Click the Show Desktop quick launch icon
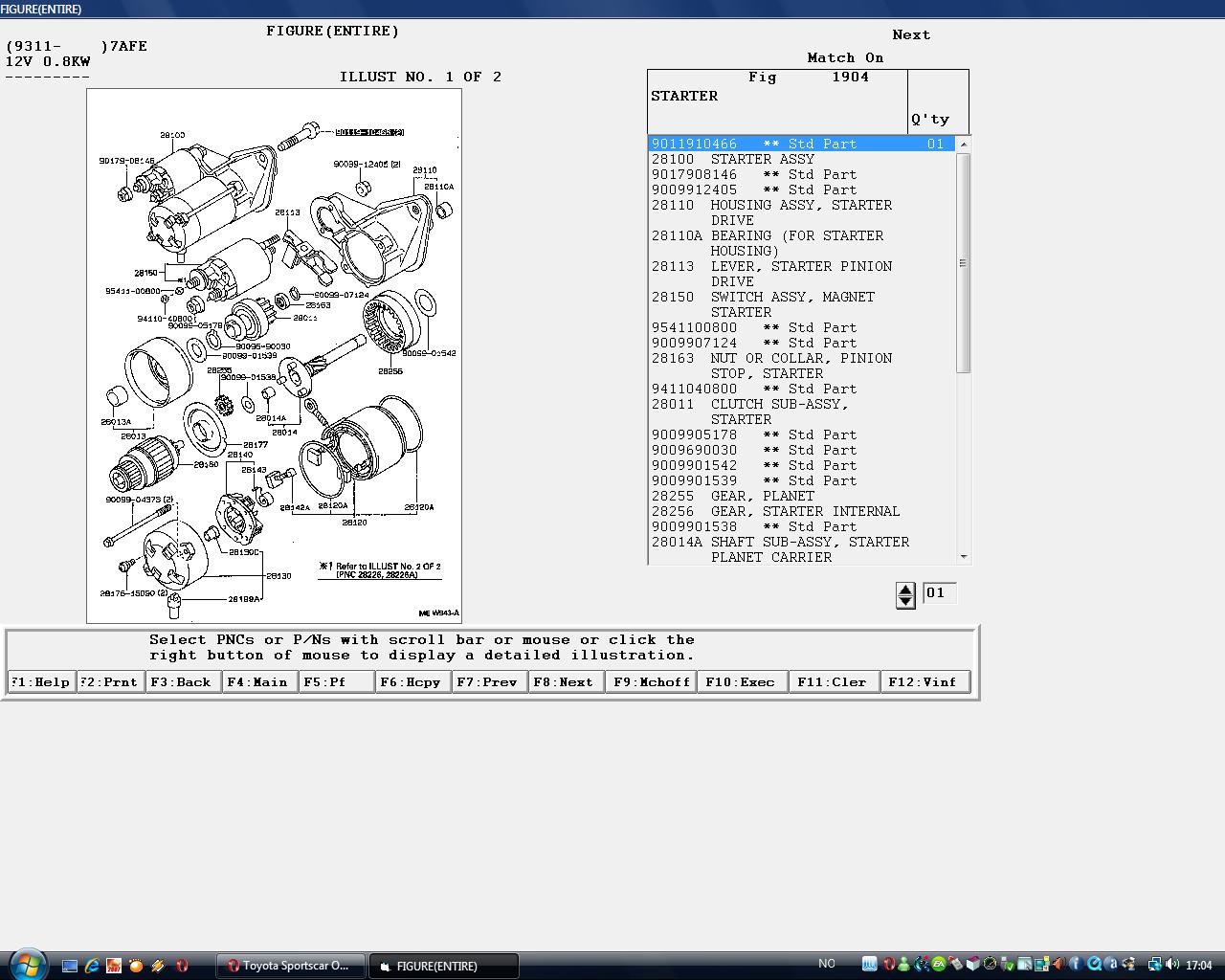 pos(70,966)
